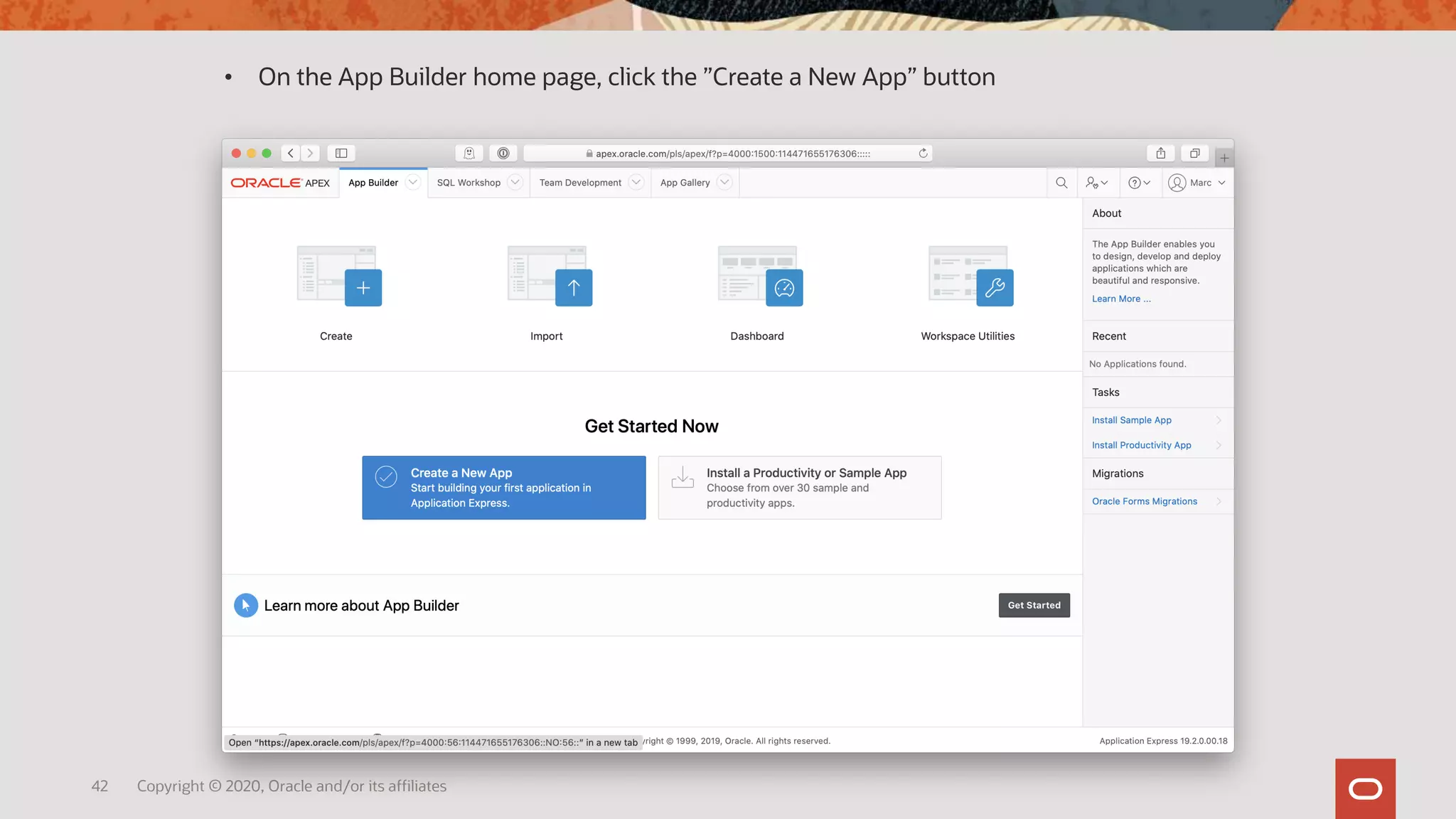
Task: Switch to the Team Development tab
Action: click(580, 183)
